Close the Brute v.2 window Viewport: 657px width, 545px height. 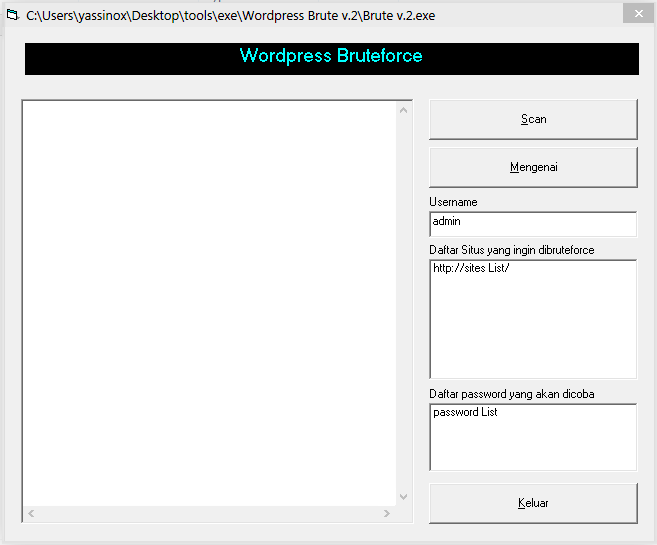pos(639,14)
